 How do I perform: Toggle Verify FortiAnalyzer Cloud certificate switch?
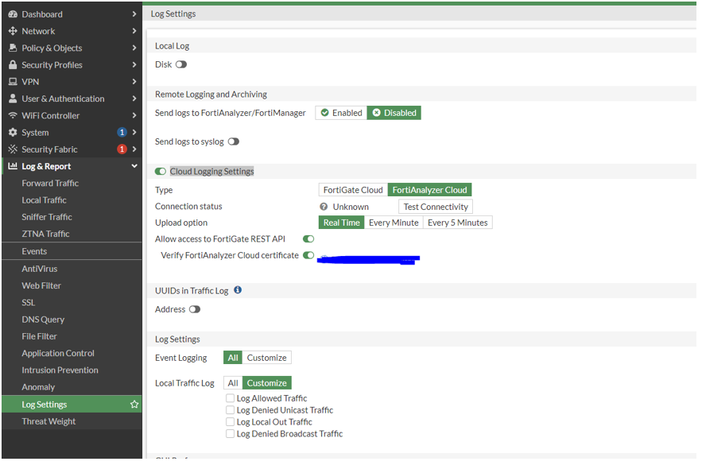[308, 255]
